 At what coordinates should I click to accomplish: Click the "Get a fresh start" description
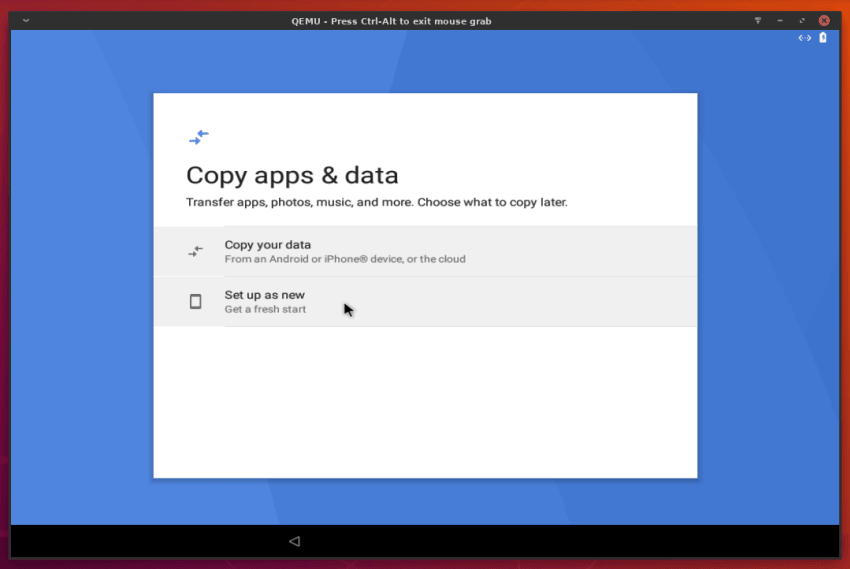tap(265, 309)
